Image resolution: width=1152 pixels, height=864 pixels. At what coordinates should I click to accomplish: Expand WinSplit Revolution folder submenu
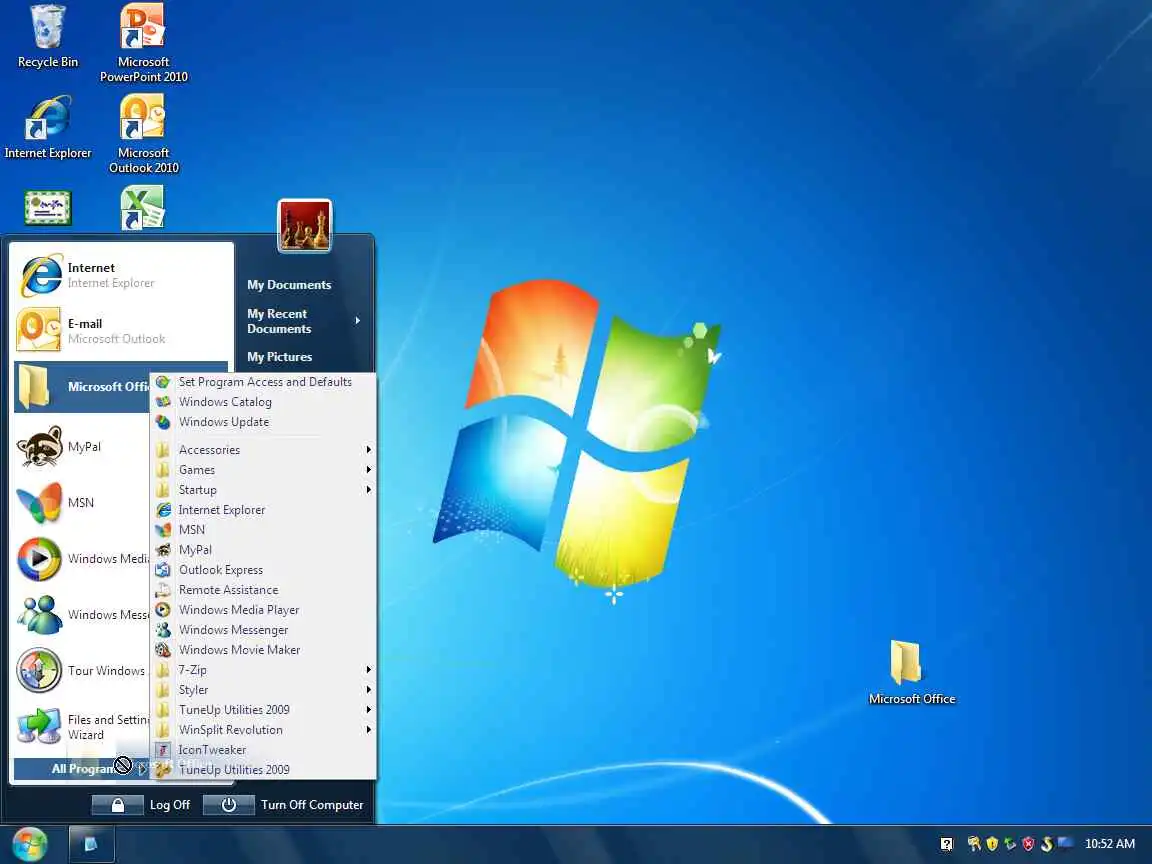point(264,730)
